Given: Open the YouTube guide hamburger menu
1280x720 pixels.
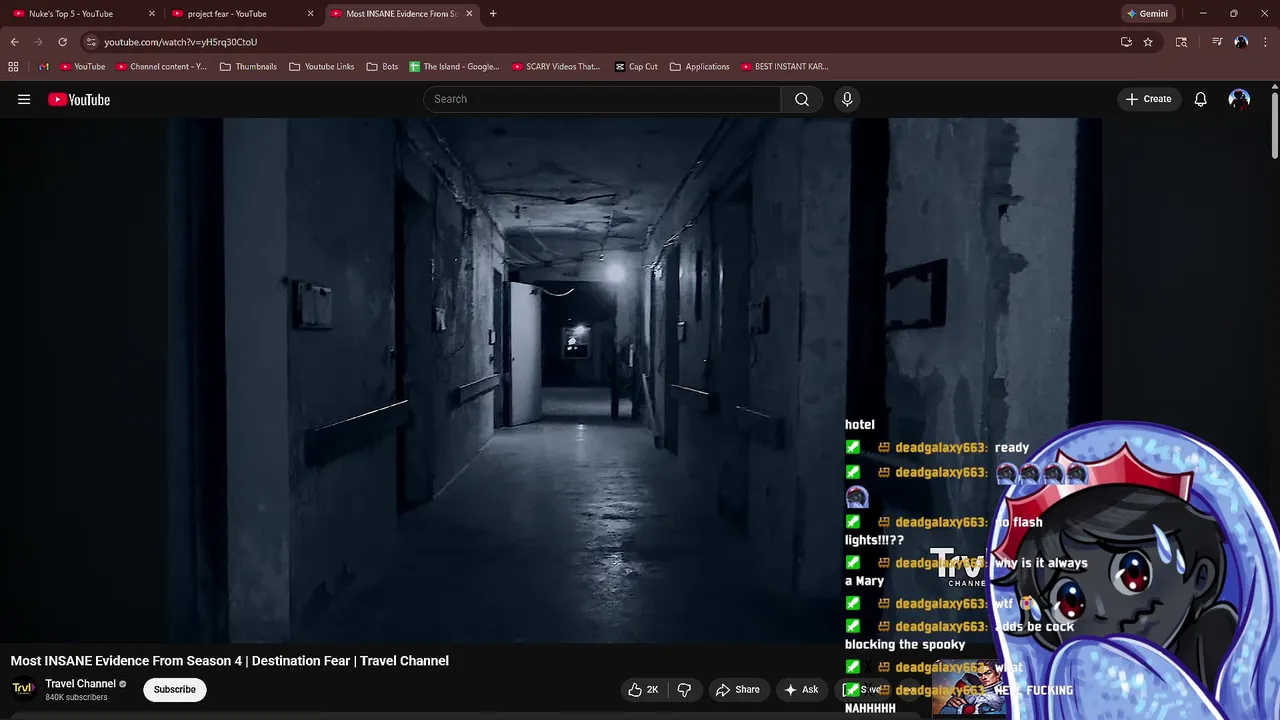Looking at the screenshot, I should (24, 99).
